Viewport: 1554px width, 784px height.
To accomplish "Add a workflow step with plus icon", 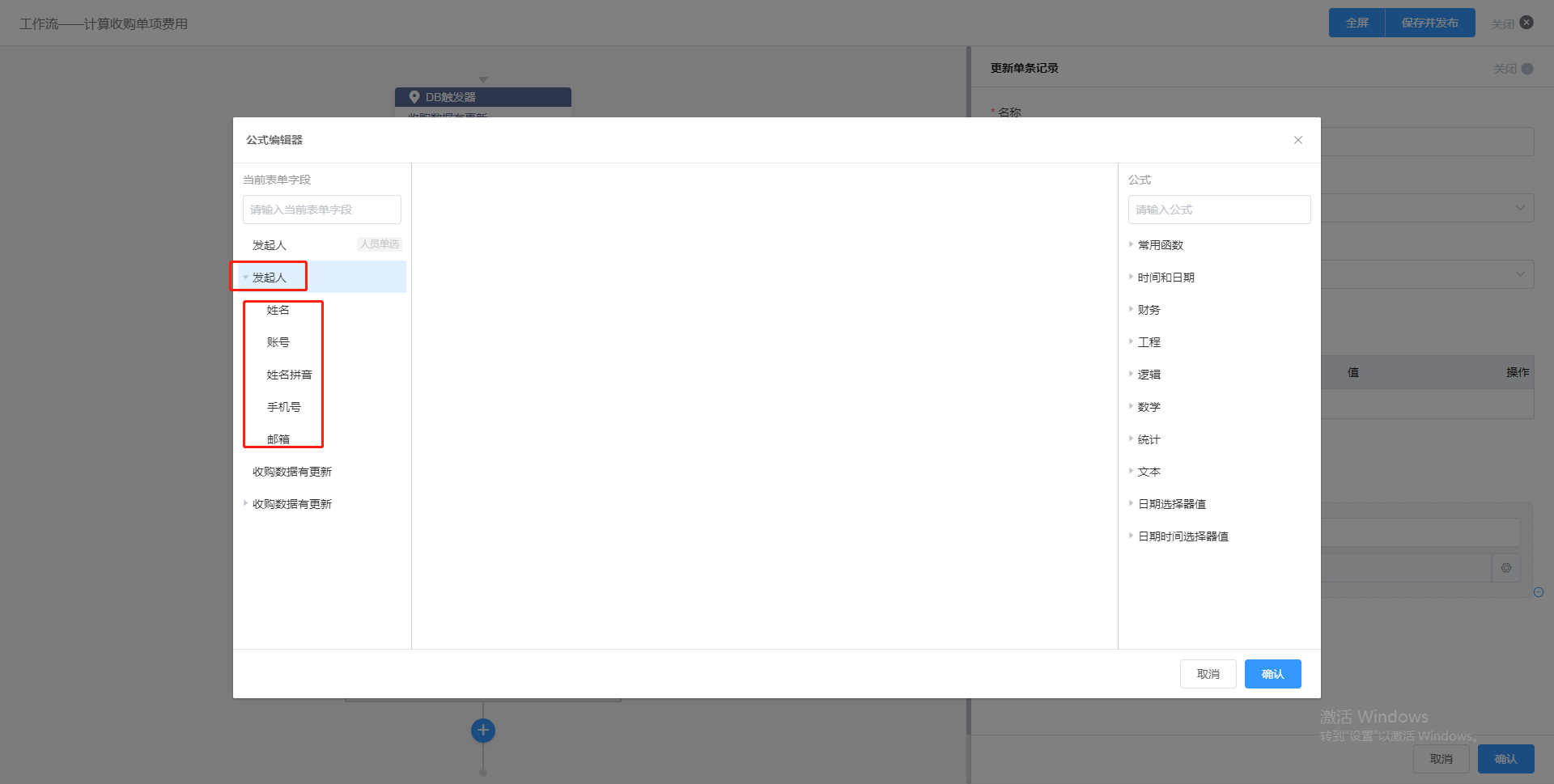I will click(x=483, y=731).
